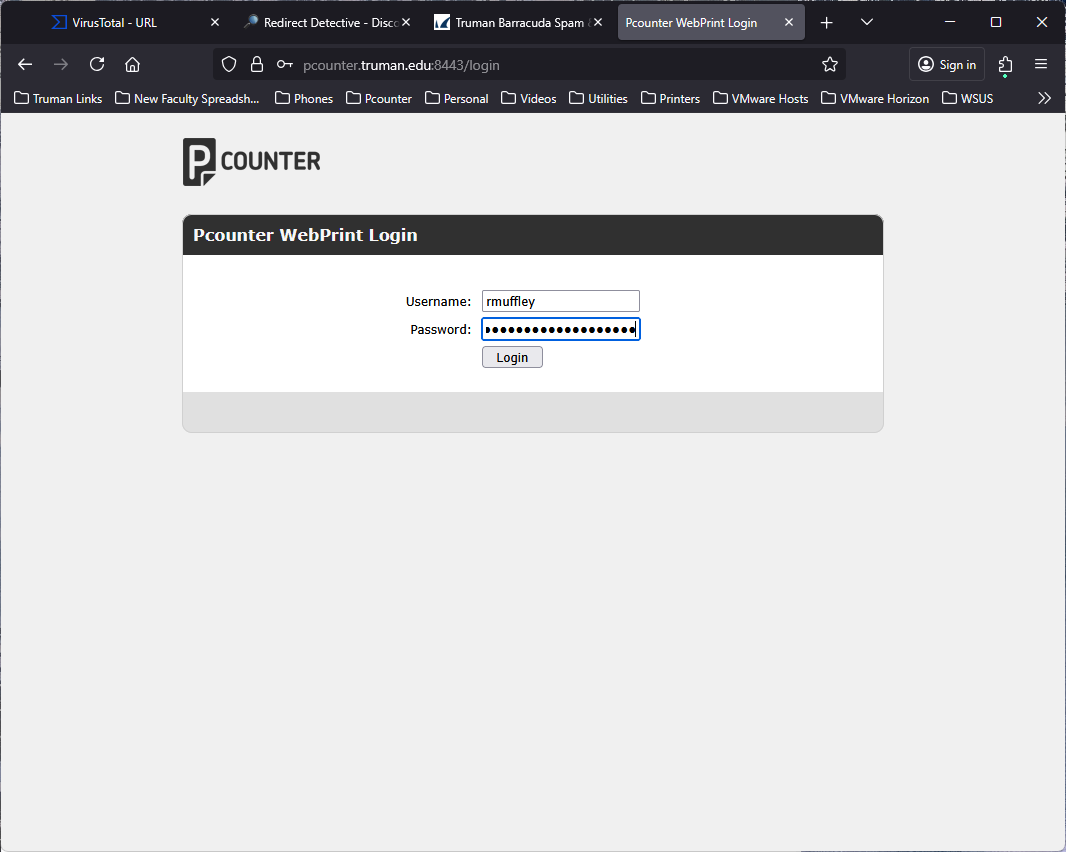Focus the Username input field

pos(561,301)
